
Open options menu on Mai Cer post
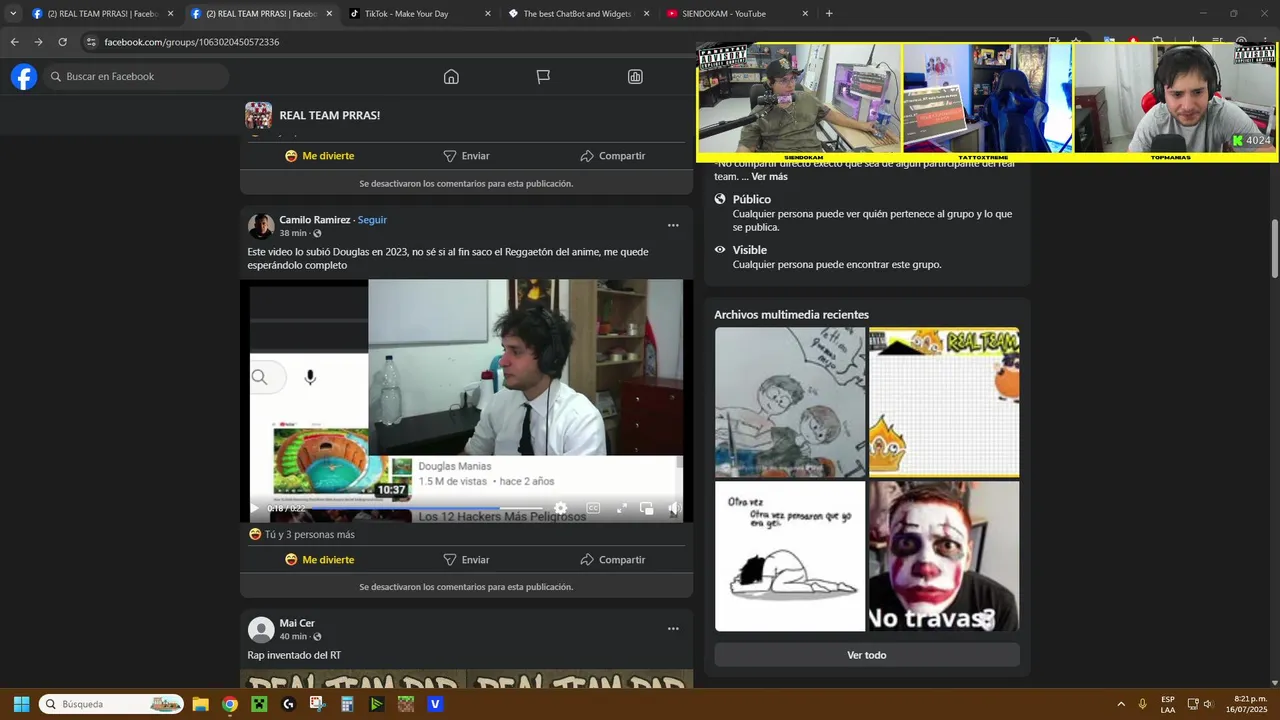coord(673,629)
